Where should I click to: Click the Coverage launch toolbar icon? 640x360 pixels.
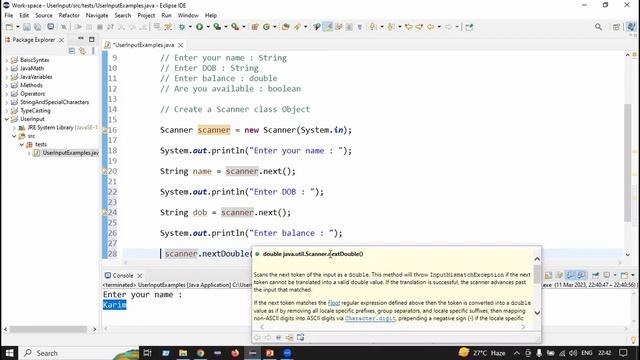(217, 27)
